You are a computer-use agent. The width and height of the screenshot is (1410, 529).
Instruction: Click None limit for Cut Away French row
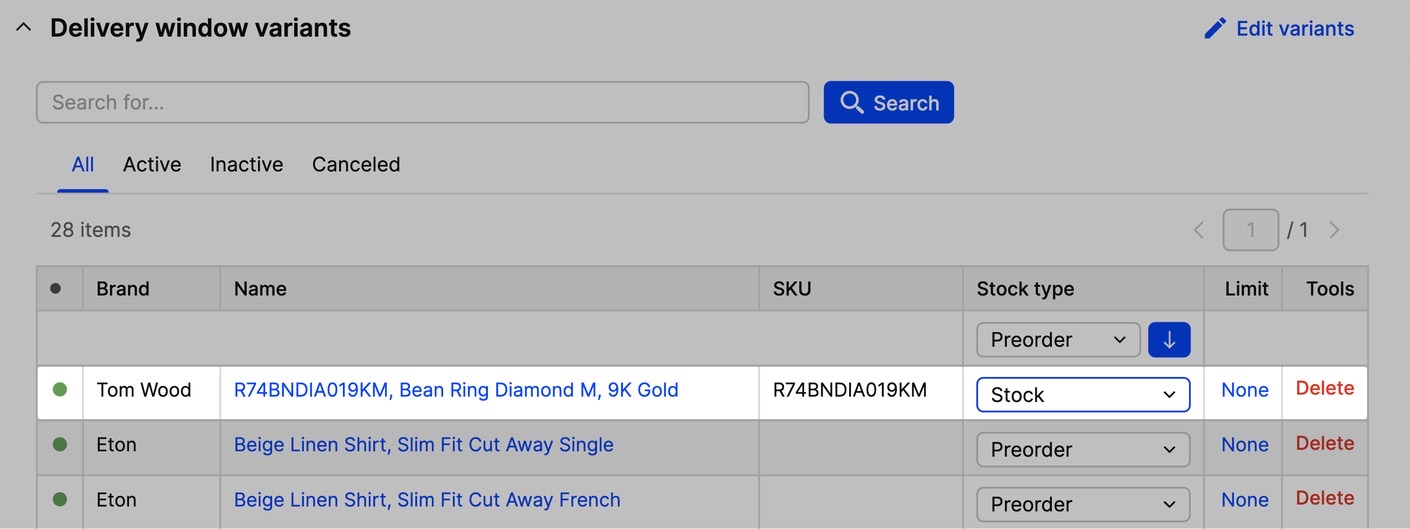click(x=1245, y=499)
